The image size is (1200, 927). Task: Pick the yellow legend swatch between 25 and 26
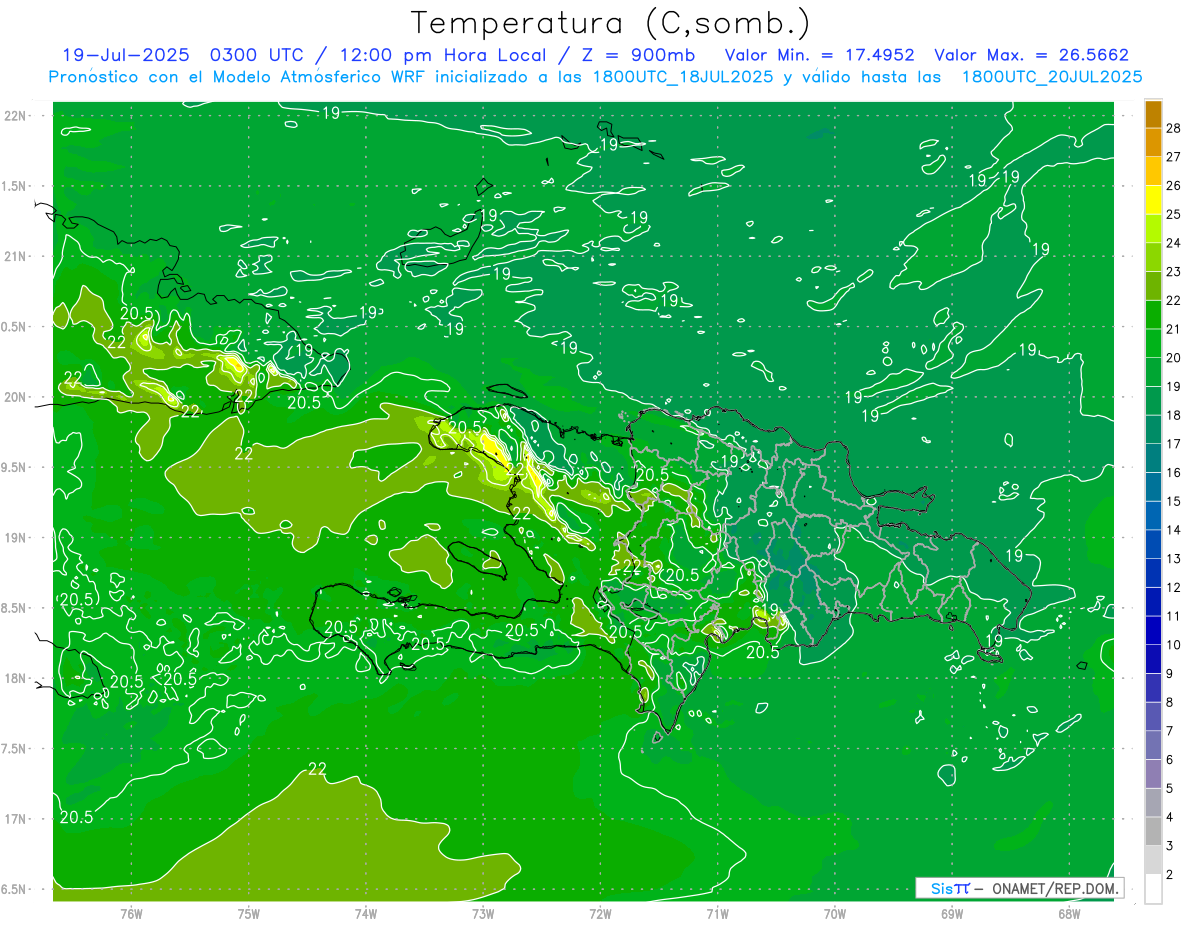[x=1154, y=201]
